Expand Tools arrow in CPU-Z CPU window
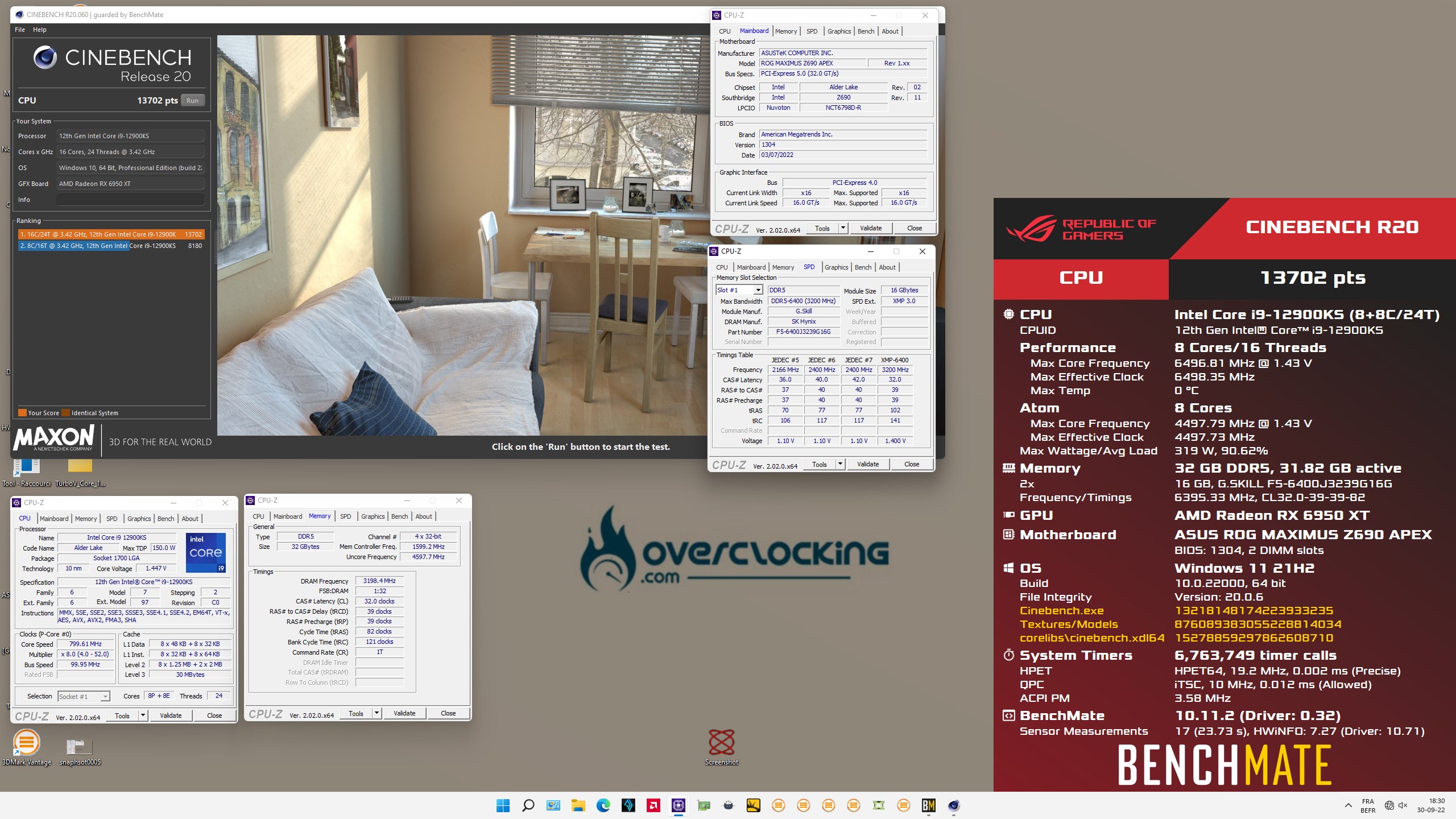The width and height of the screenshot is (1456, 819). click(x=143, y=715)
